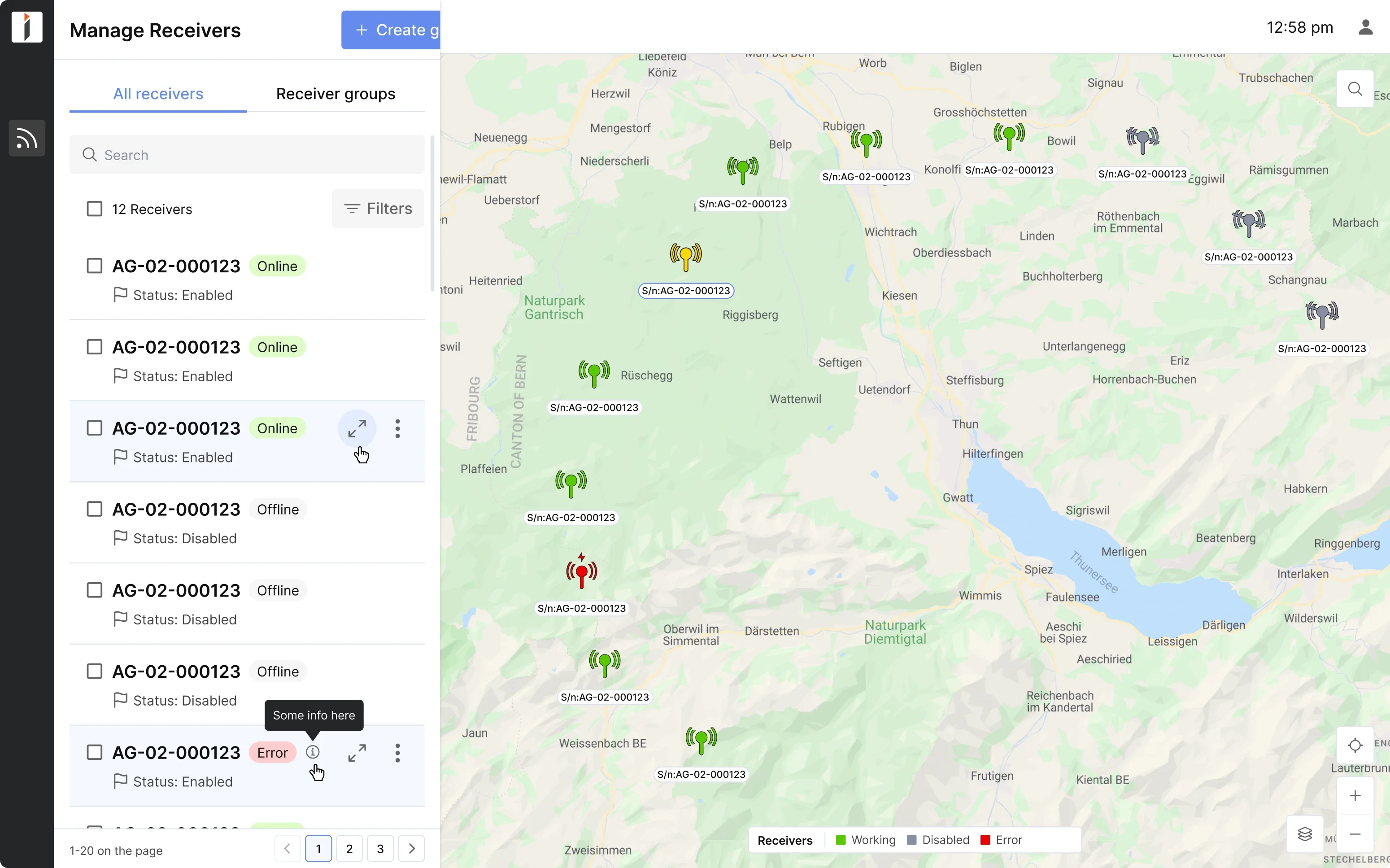
Task: Check the first Online receiver's checkbox
Action: (95, 265)
